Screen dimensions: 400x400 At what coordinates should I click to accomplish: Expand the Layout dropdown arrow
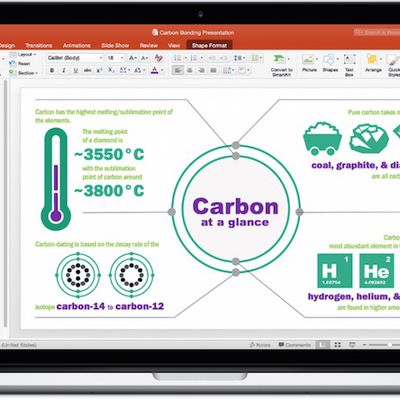pos(35,54)
